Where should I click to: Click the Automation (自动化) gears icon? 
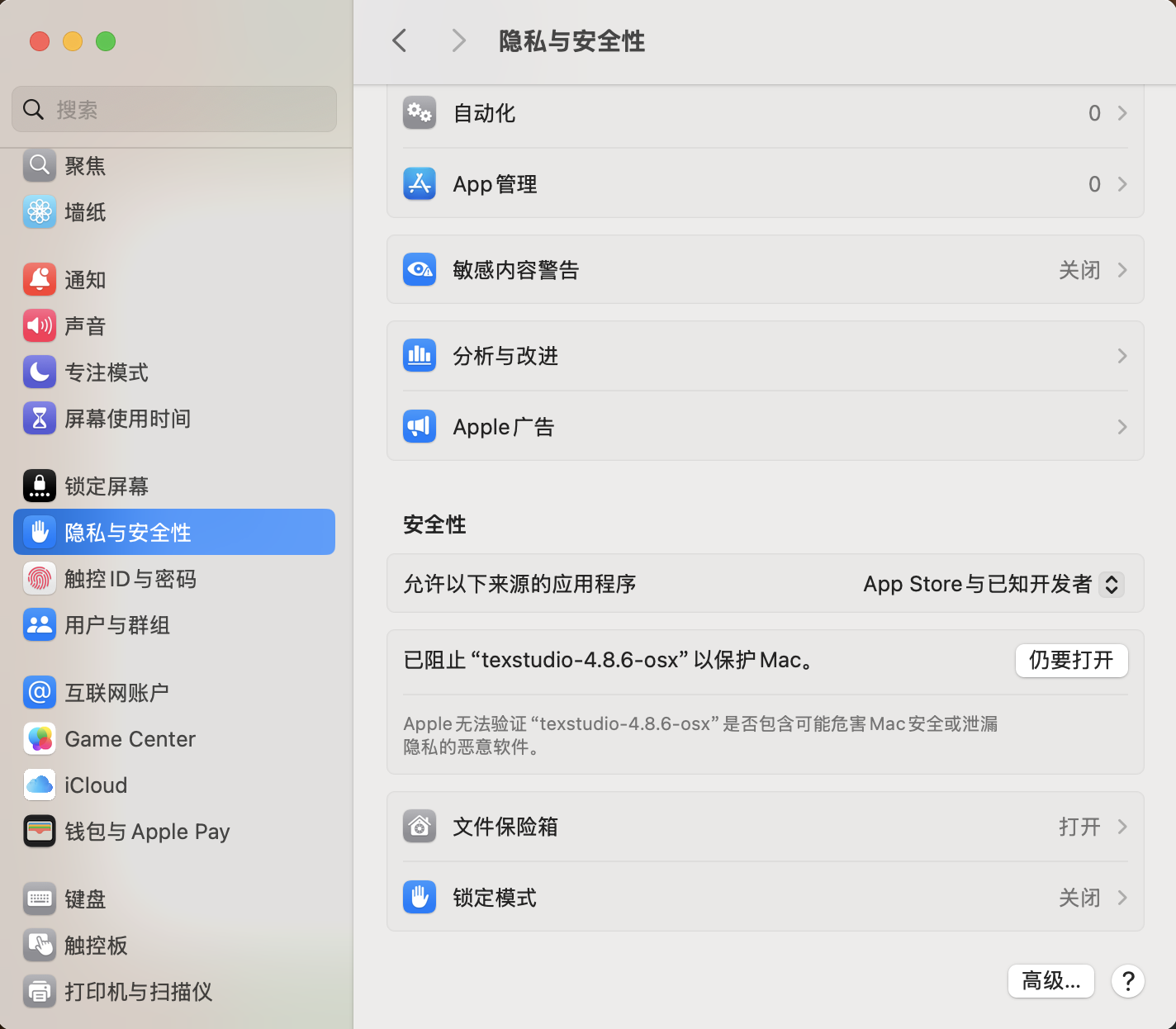[x=420, y=113]
